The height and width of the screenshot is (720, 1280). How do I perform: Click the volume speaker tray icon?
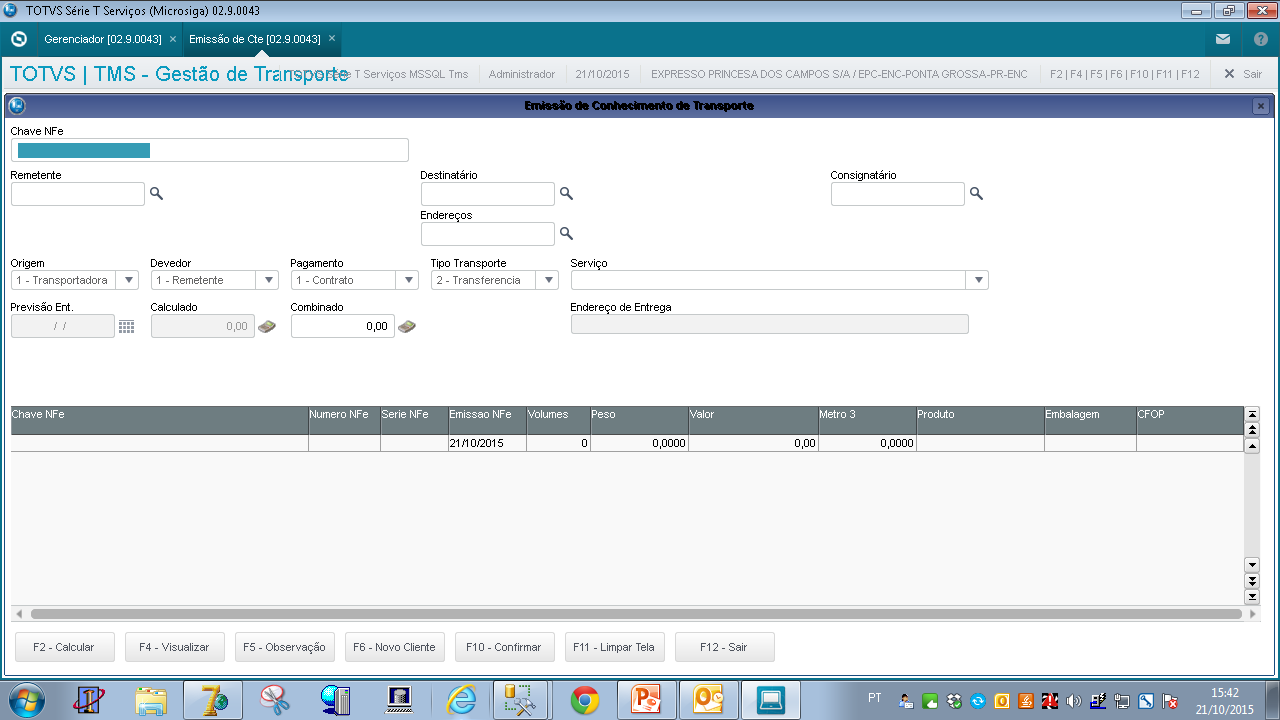coord(1074,701)
